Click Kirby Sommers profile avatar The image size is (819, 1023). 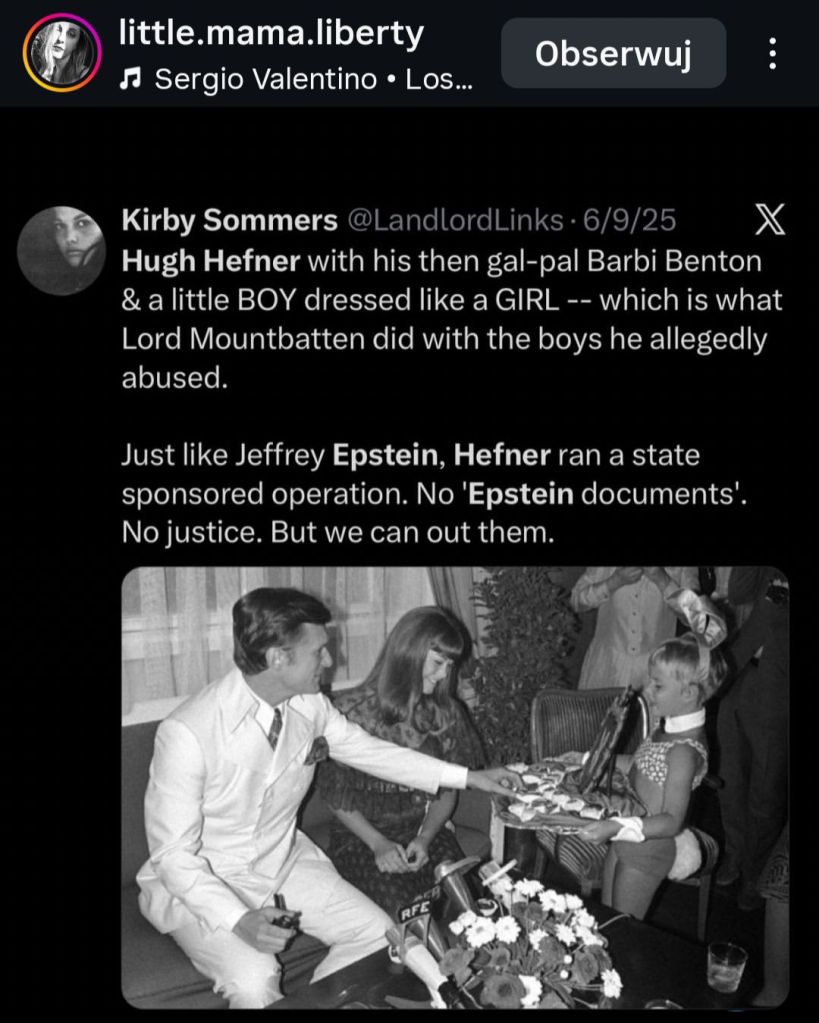pyautogui.click(x=61, y=251)
